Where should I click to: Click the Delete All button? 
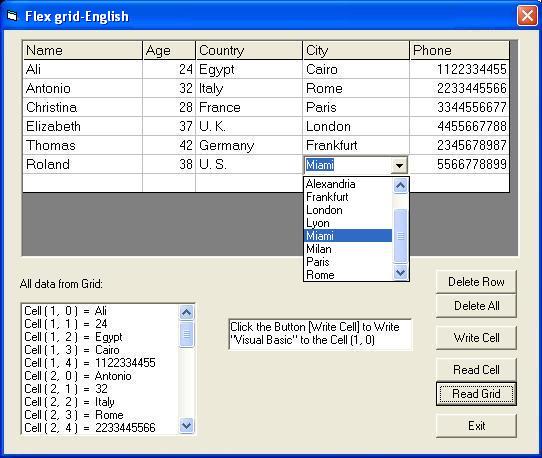[476, 306]
